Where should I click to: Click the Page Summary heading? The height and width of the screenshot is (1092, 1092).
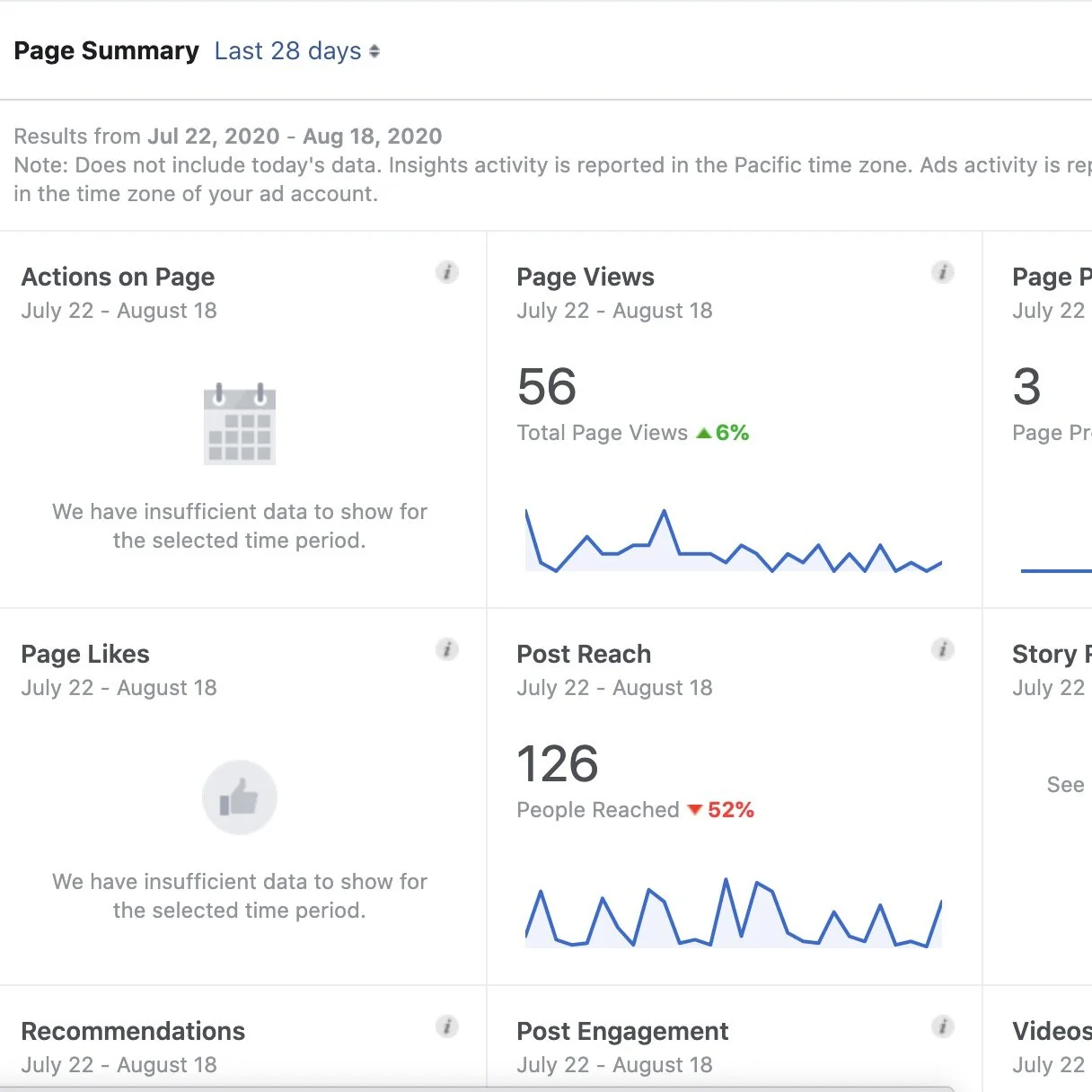(106, 51)
